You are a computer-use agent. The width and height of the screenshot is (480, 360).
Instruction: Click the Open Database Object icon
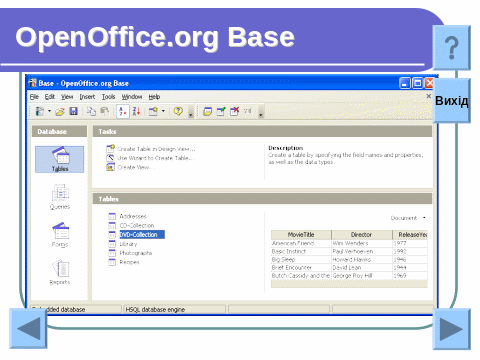point(208,111)
